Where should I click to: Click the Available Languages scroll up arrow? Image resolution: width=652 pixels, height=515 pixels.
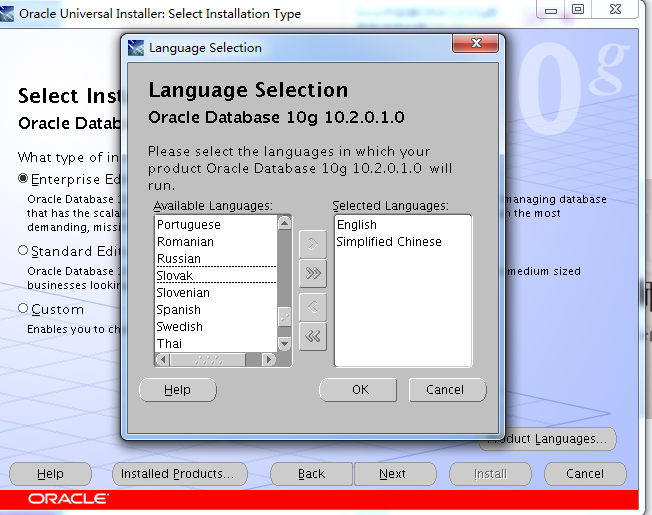(x=284, y=223)
